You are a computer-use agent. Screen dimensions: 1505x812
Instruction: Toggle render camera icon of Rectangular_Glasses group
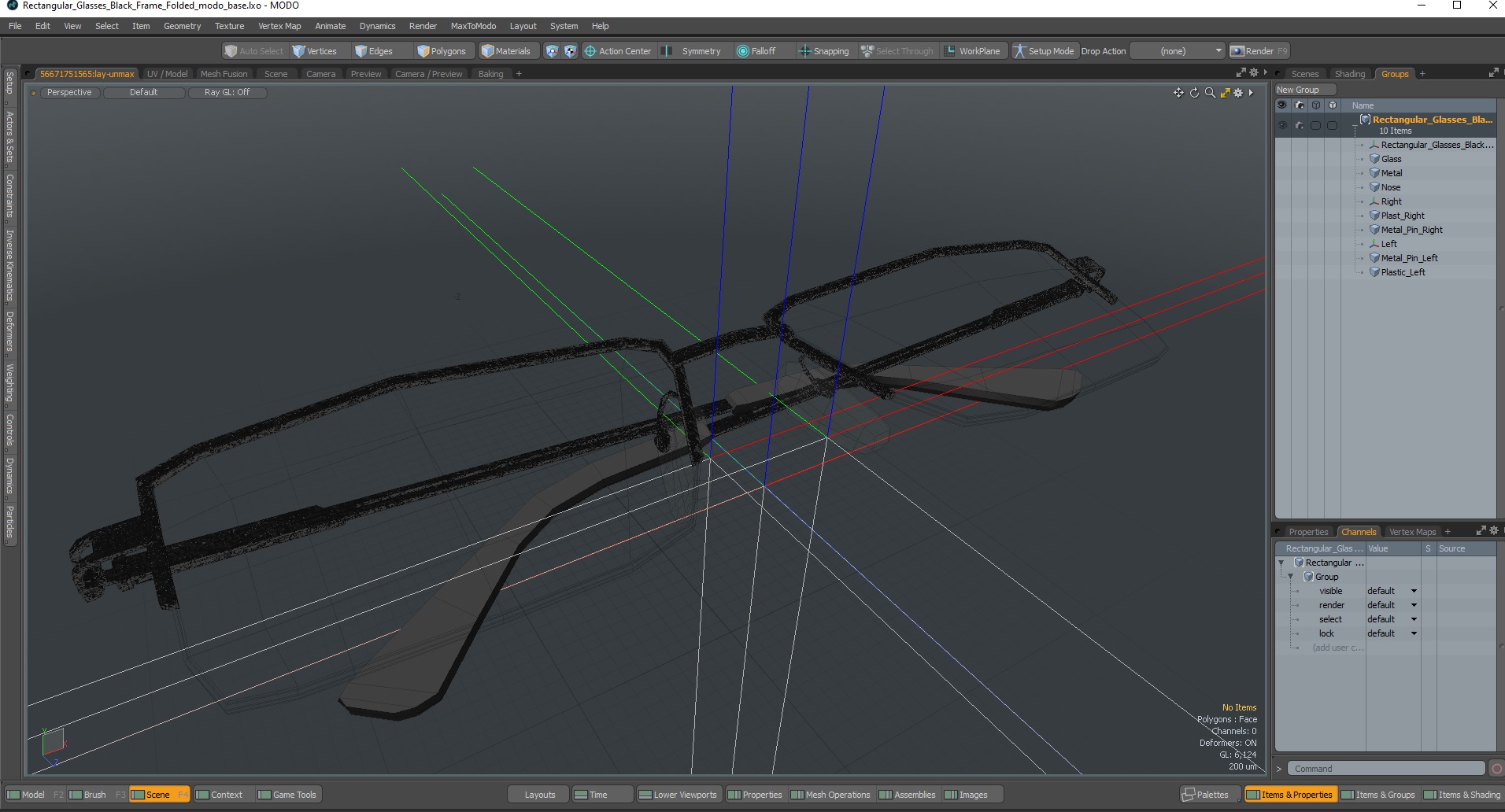(1300, 125)
